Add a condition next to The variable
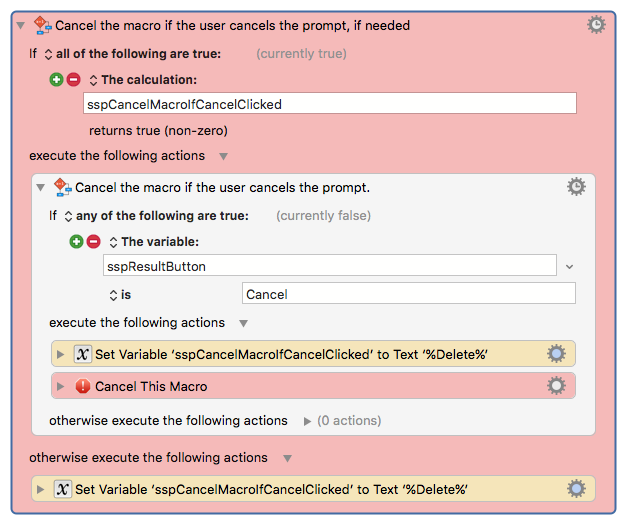Screen dimensions: 627x528 76,242
